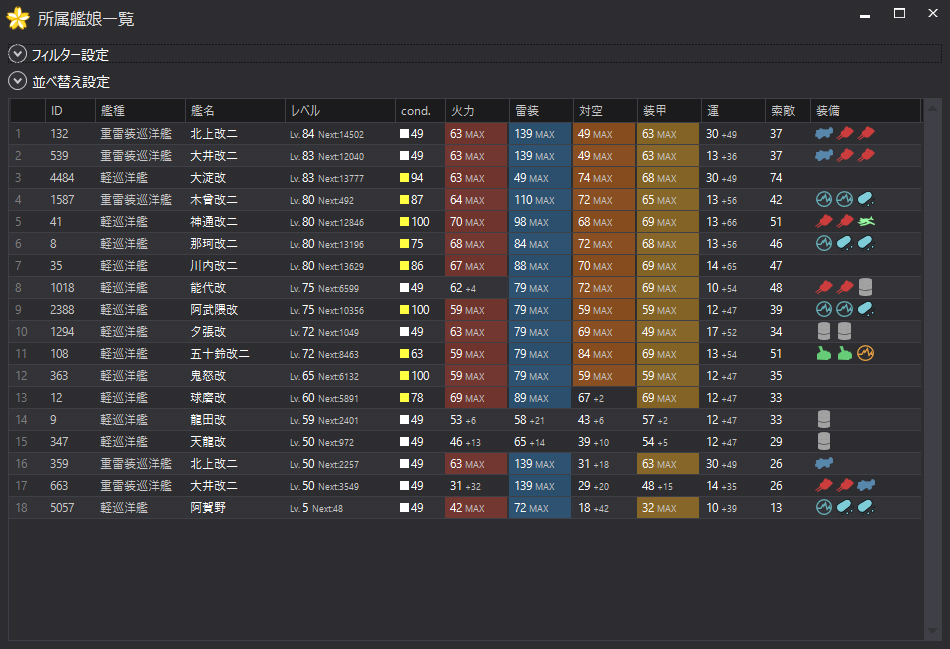Viewport: 950px width, 649px height.
Task: Select the blue engine boost icon on 北上改二's equipment
Action: click(824, 132)
